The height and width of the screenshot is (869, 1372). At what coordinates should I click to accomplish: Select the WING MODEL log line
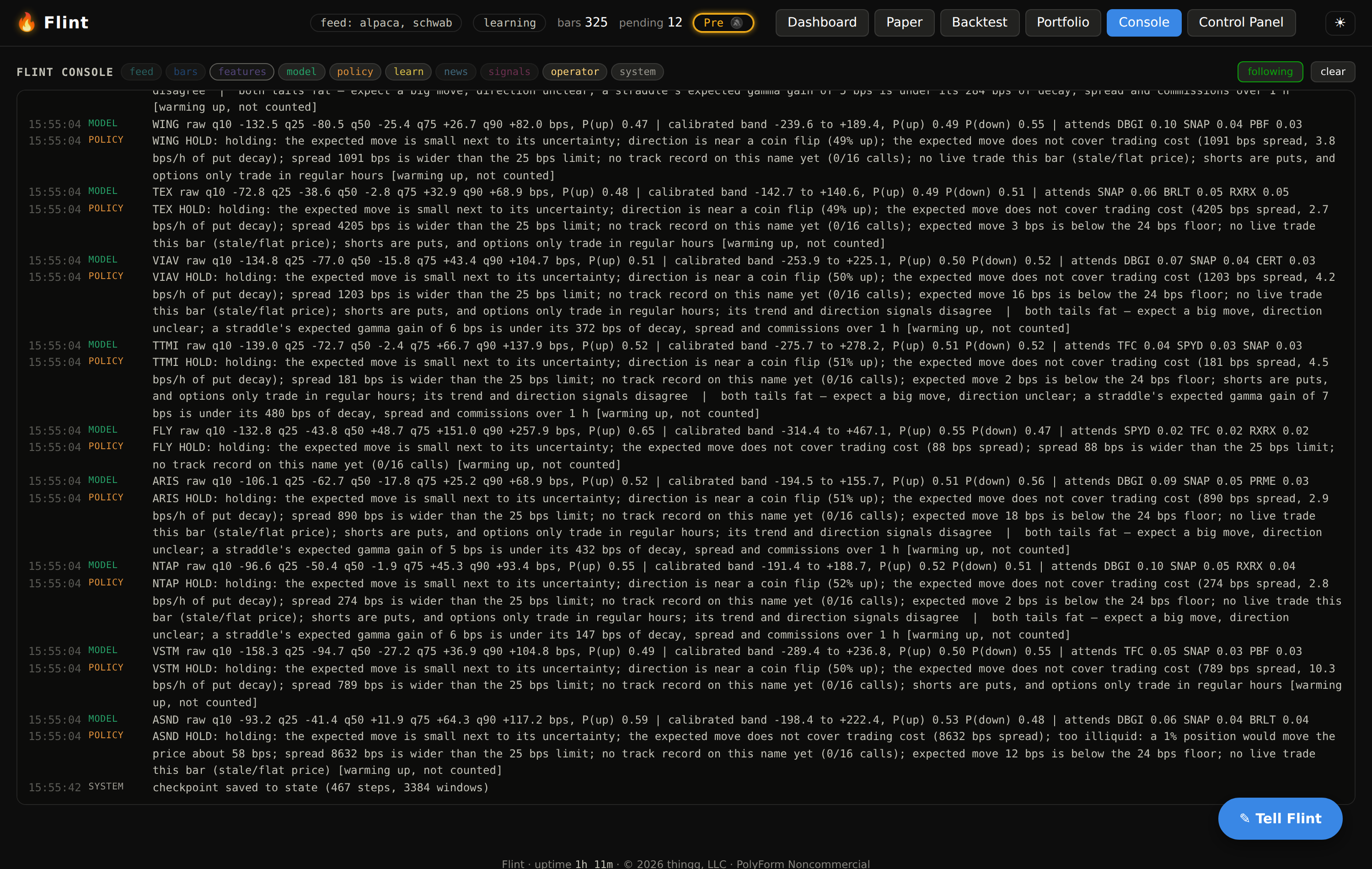point(686,124)
